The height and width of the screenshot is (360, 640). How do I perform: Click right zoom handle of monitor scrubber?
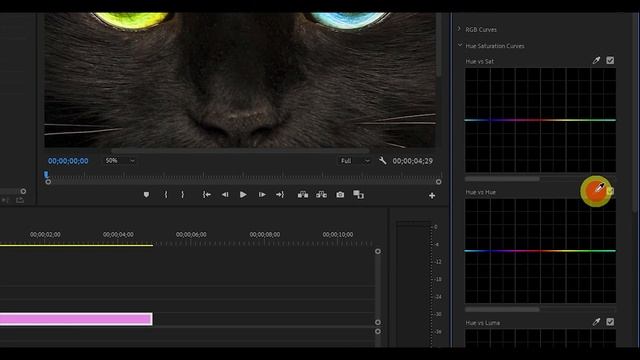(x=438, y=182)
